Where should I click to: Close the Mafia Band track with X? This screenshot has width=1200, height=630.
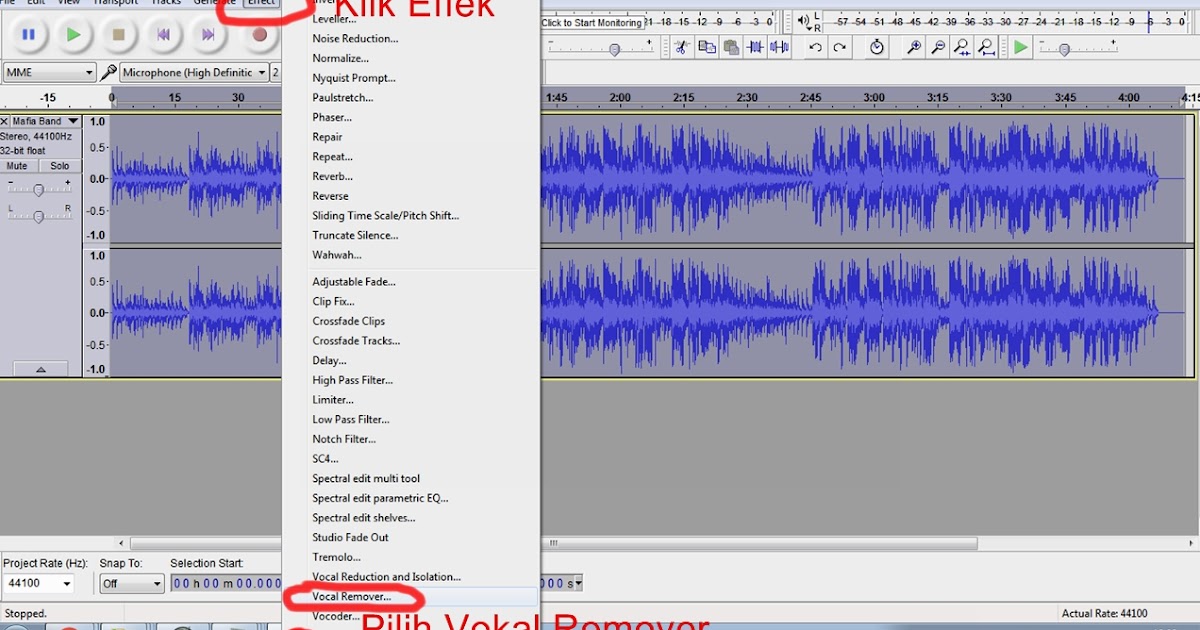pyautogui.click(x=5, y=121)
